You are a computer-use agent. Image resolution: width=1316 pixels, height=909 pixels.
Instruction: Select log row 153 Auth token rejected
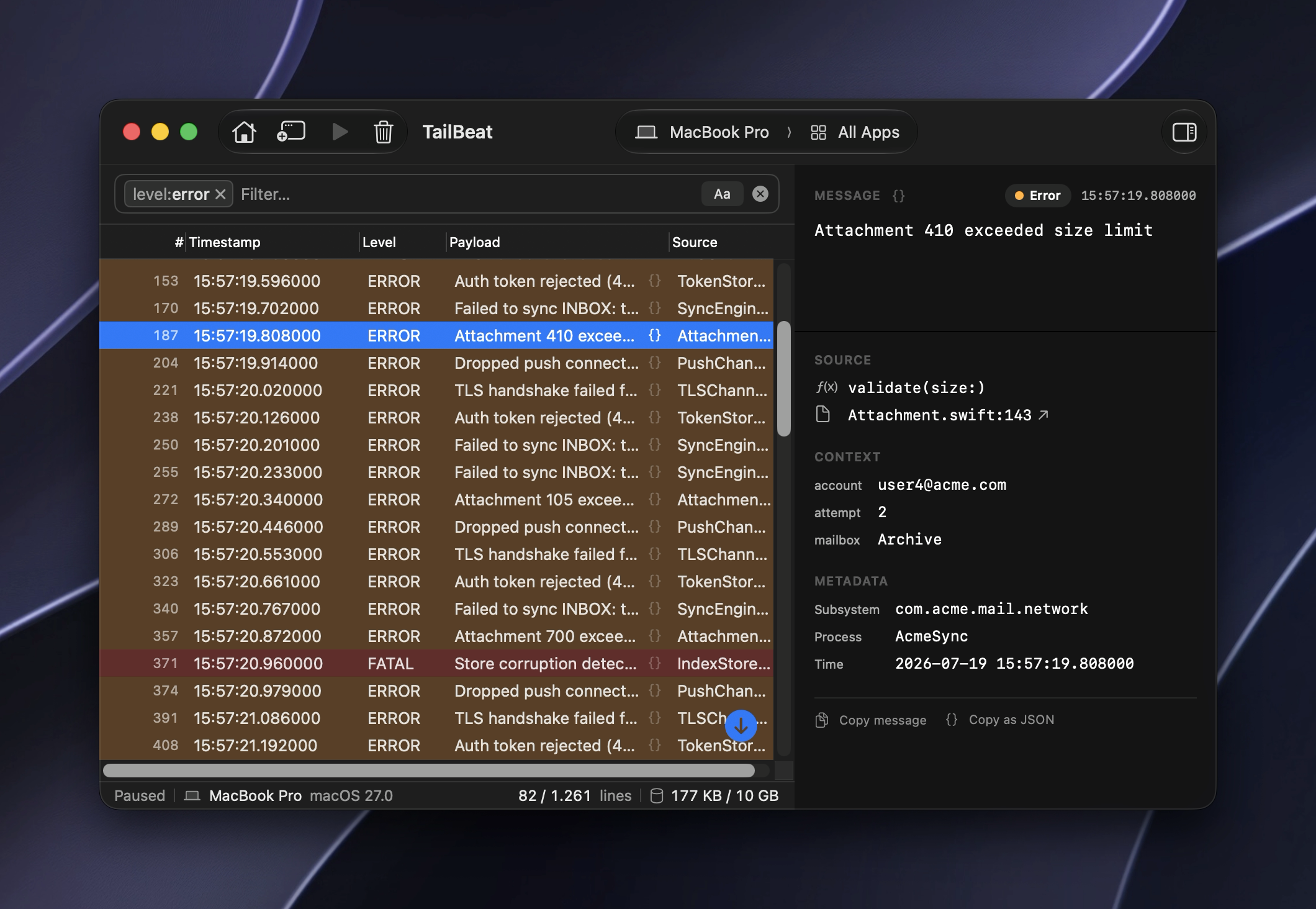436,281
